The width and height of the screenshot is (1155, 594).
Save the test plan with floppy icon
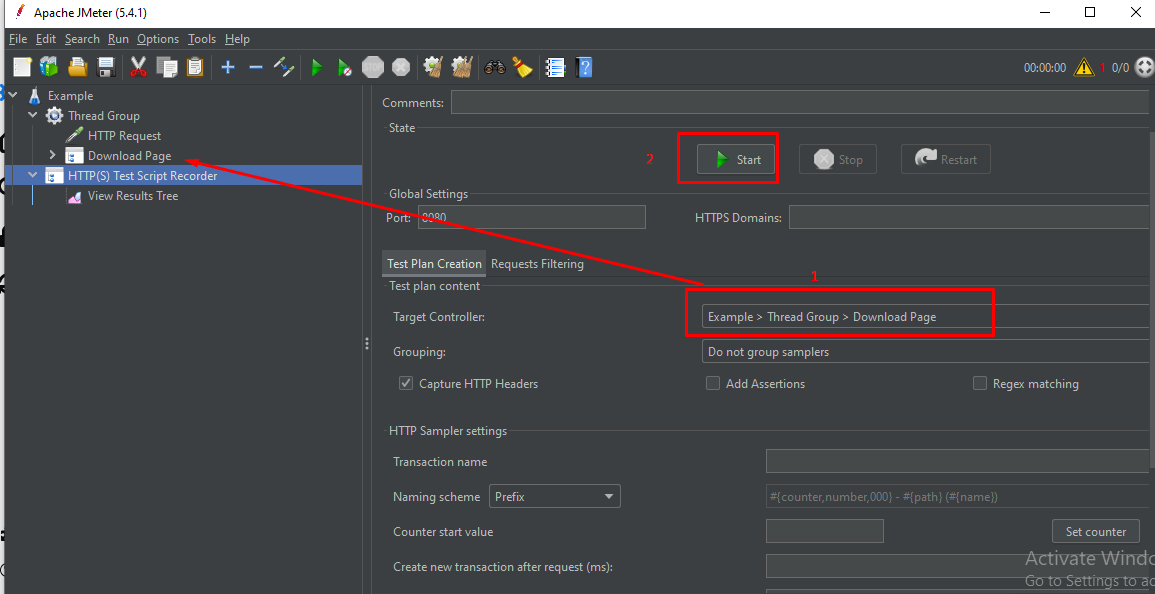[106, 67]
